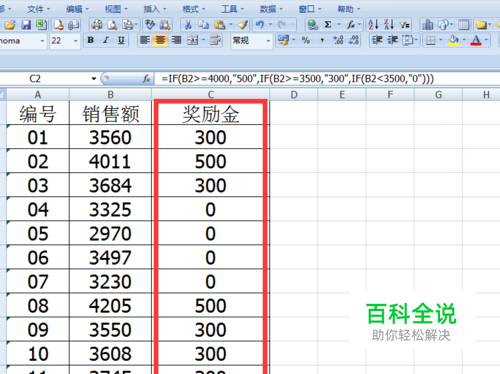Apply filter with the funnel icon
The height and width of the screenshot is (374, 500).
tap(404, 25)
